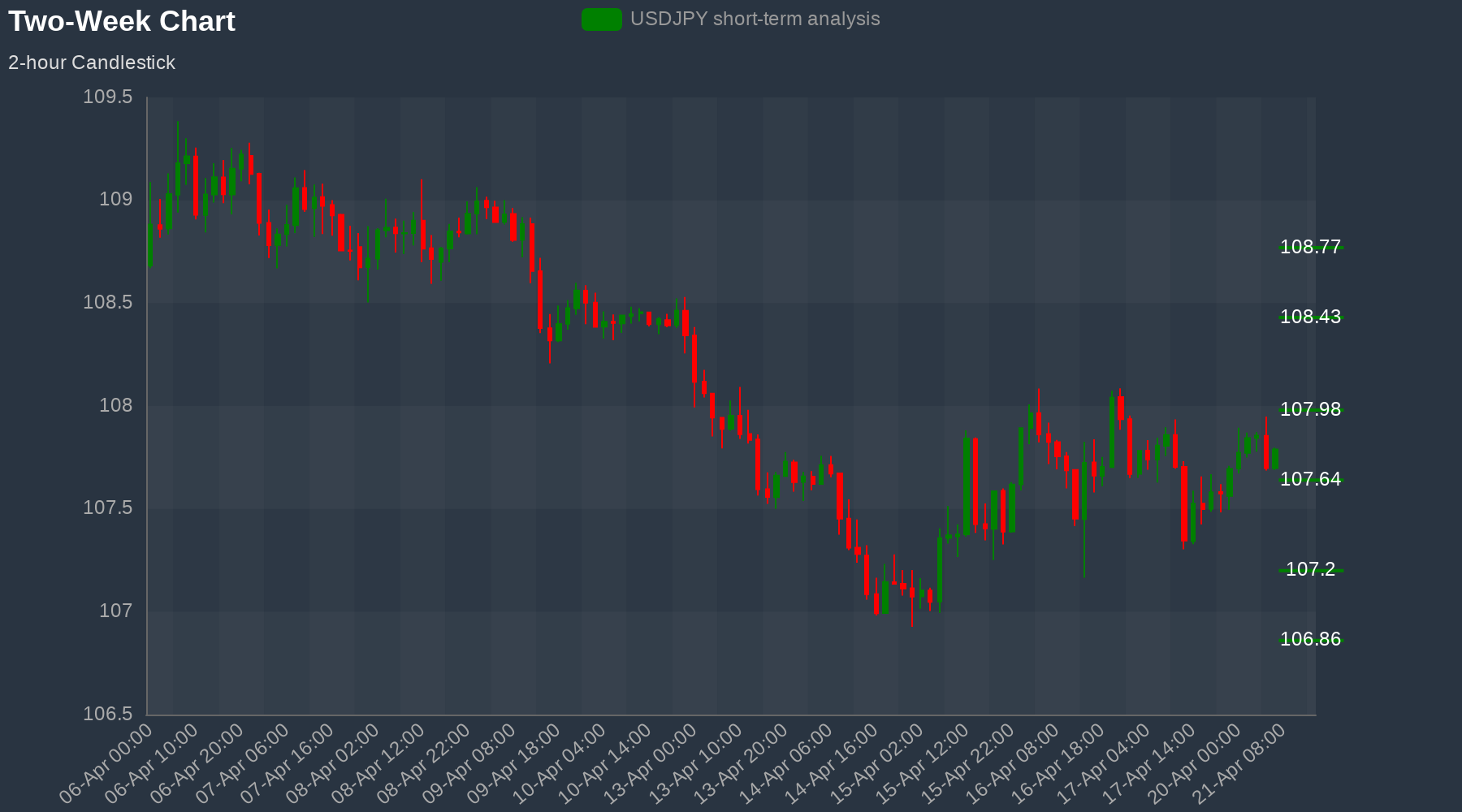Click the 10-Apr 14:00 x-axis label
This screenshot has height=812, width=1462.
point(606,765)
